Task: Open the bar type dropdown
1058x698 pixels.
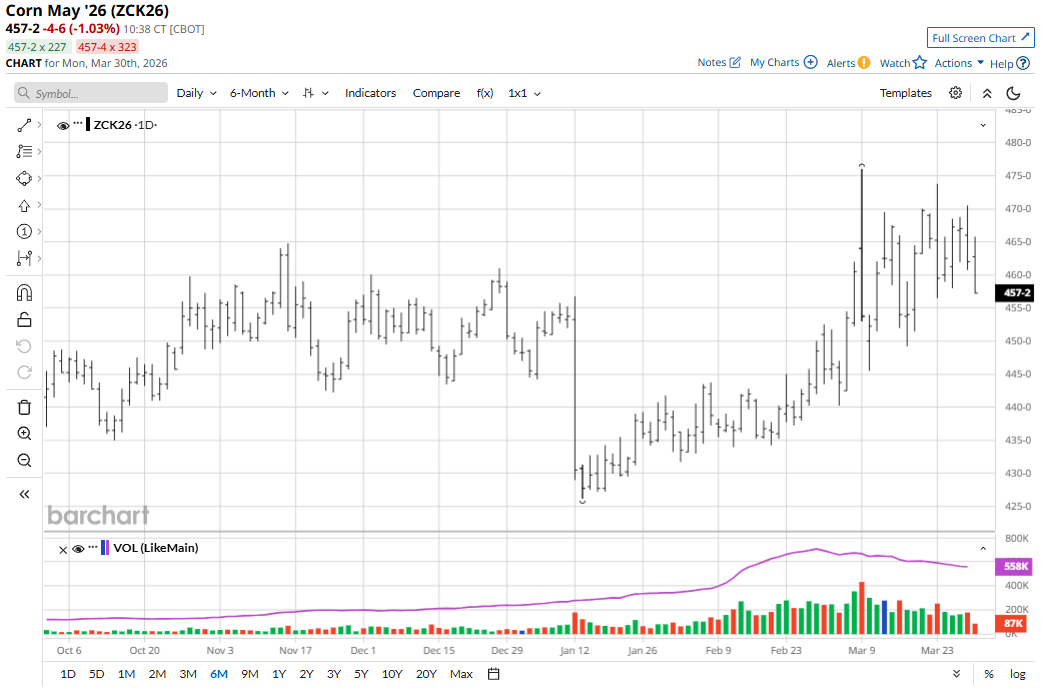Action: coord(316,93)
